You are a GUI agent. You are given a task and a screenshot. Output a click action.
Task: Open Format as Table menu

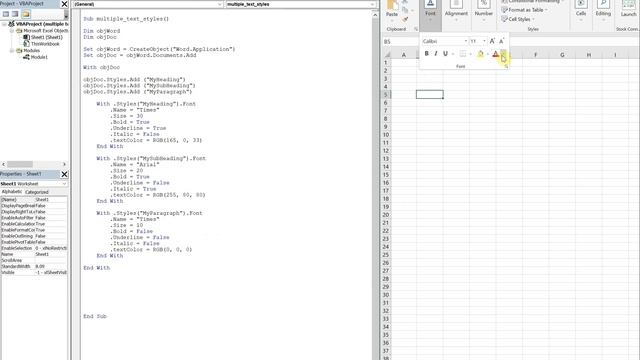click(524, 10)
